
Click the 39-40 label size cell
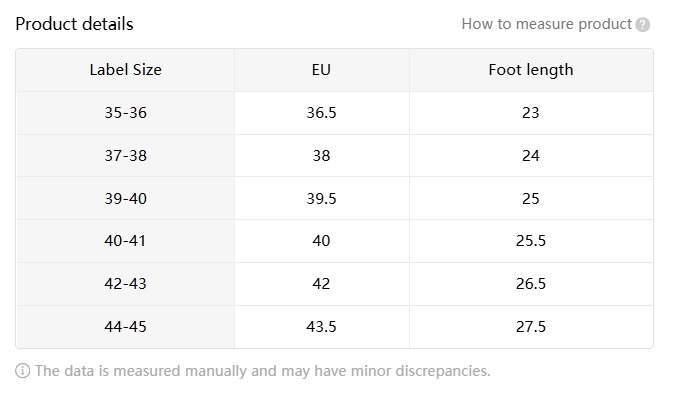pos(125,199)
